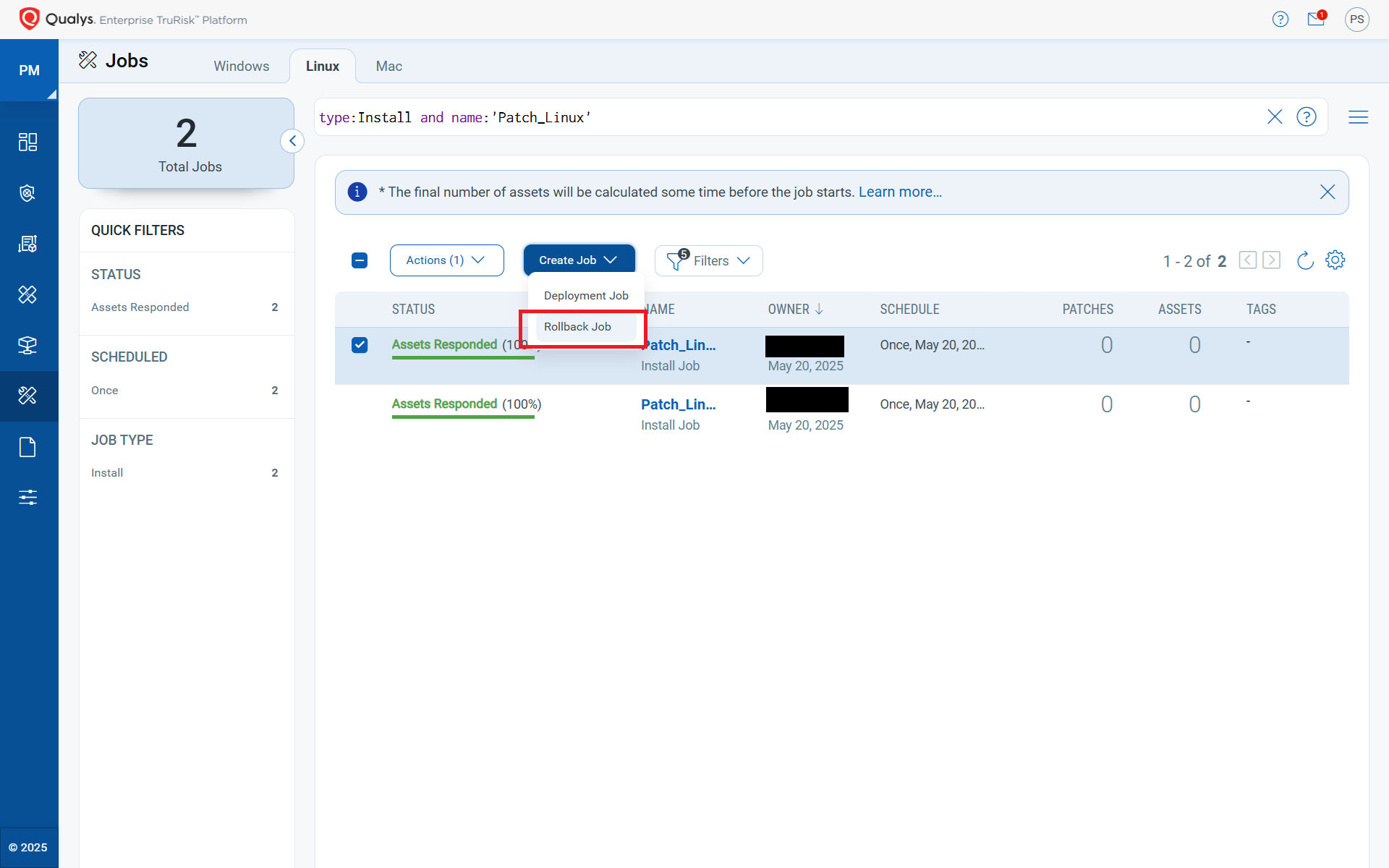1389x868 pixels.
Task: Click the search query input field
Action: (x=789, y=117)
